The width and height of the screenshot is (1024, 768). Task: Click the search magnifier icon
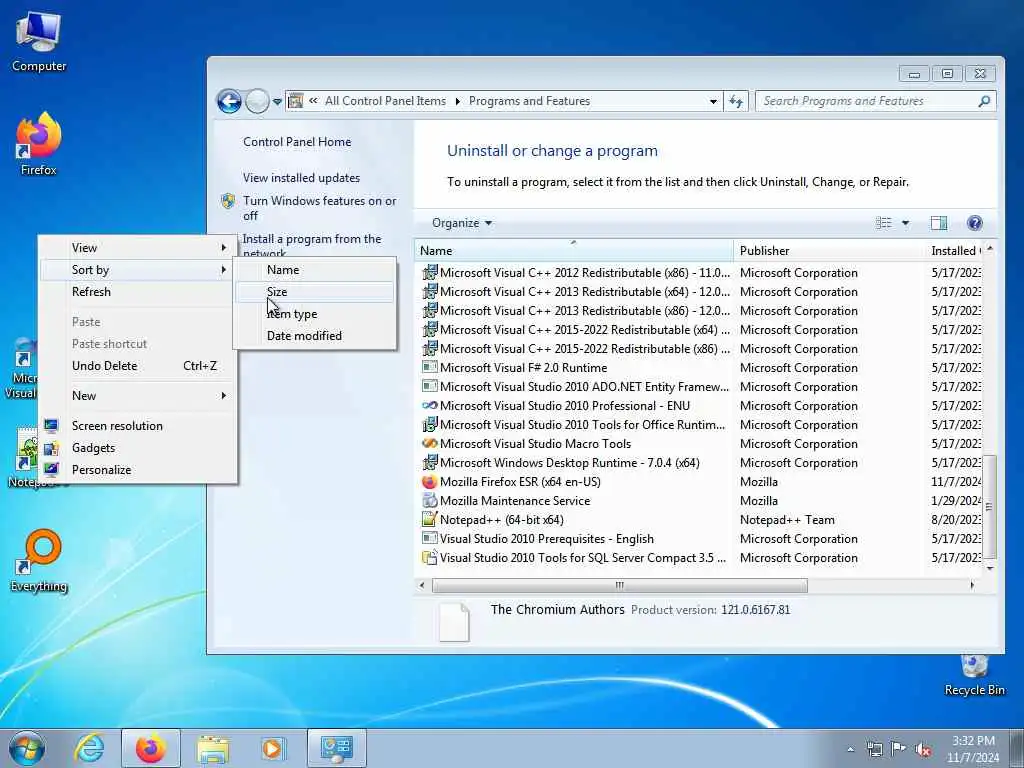(x=984, y=101)
